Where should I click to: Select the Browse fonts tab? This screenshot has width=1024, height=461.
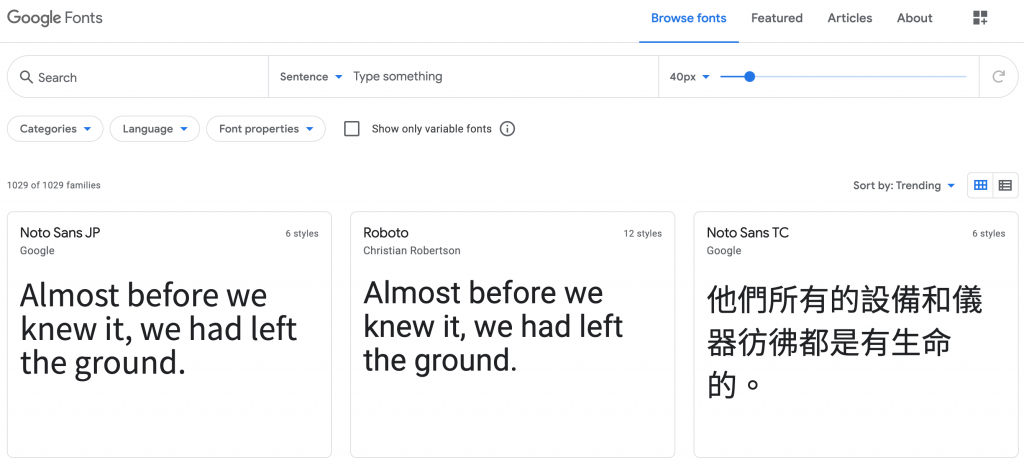[x=688, y=18]
